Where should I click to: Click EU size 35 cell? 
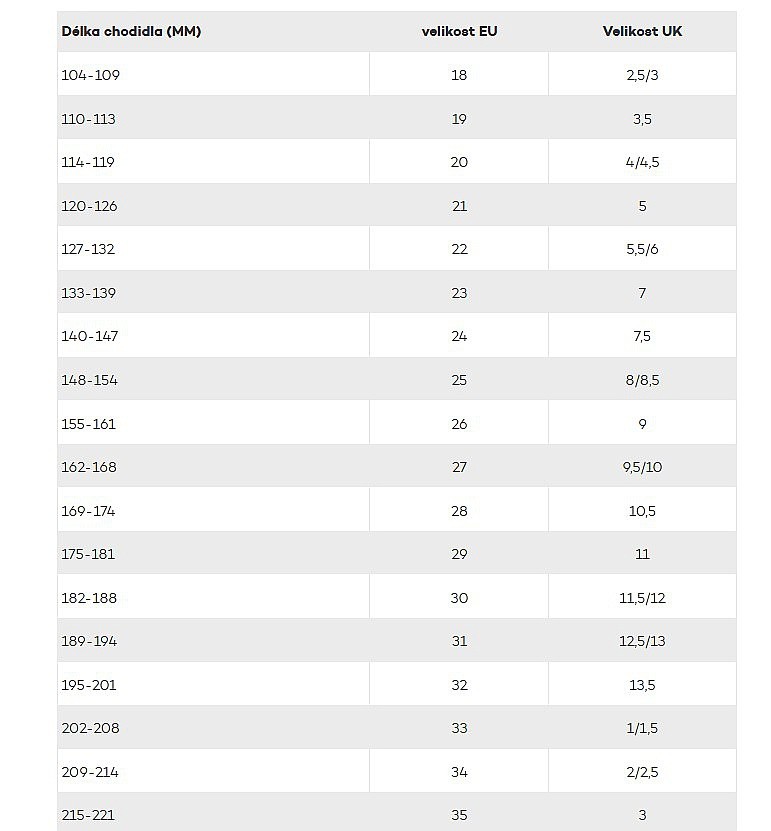pos(459,815)
